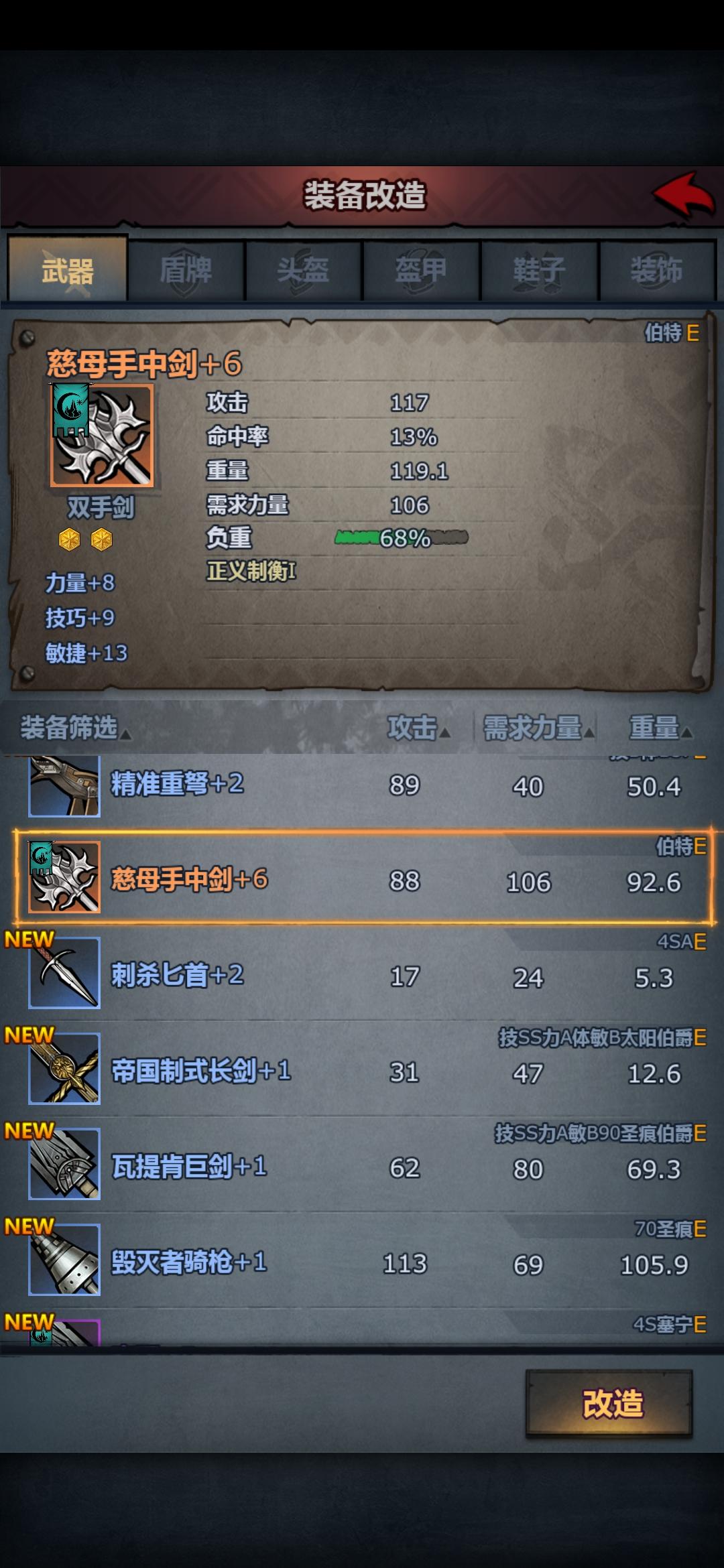The height and width of the screenshot is (1568, 724).
Task: Tap the red back arrow icon
Action: coord(684,195)
